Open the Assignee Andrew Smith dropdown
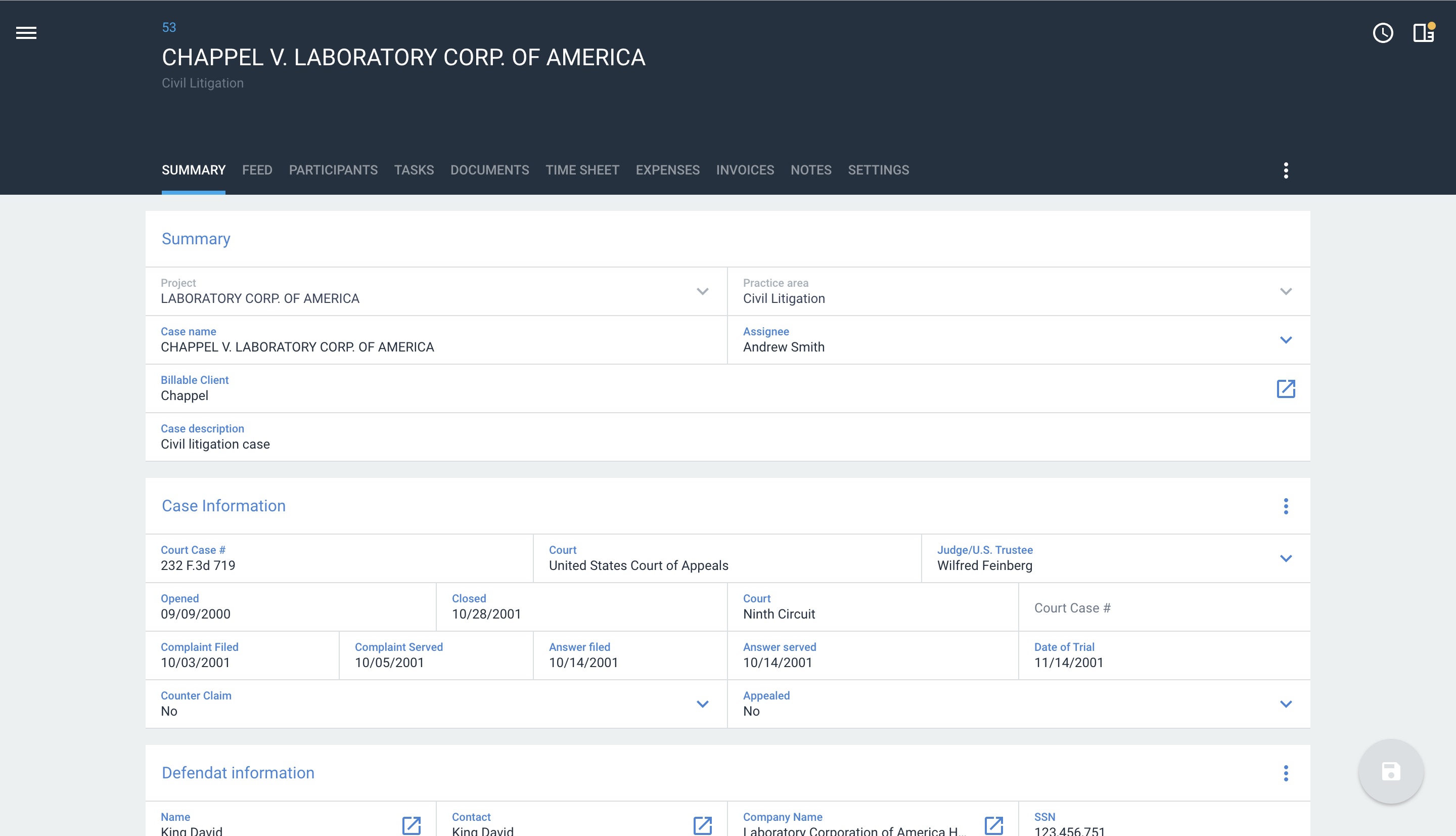 tap(1286, 340)
